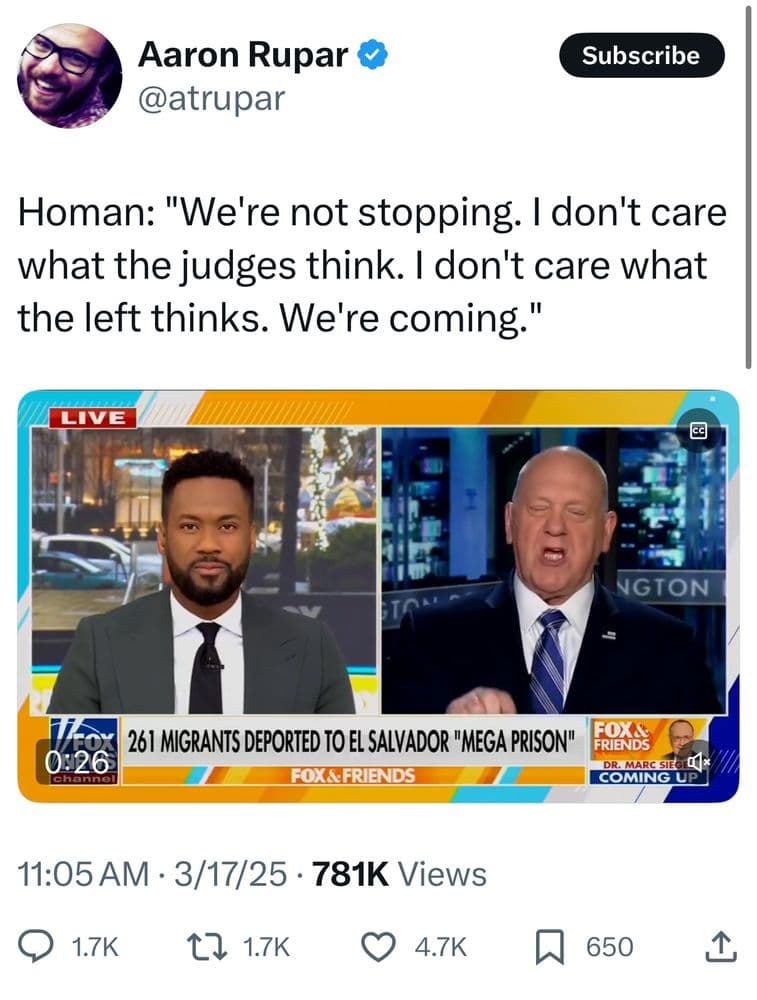Click the blue verified badge

372,54
